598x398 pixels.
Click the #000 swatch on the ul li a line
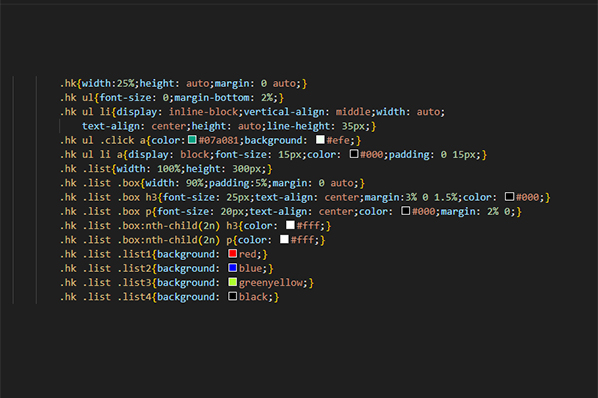[x=354, y=154]
